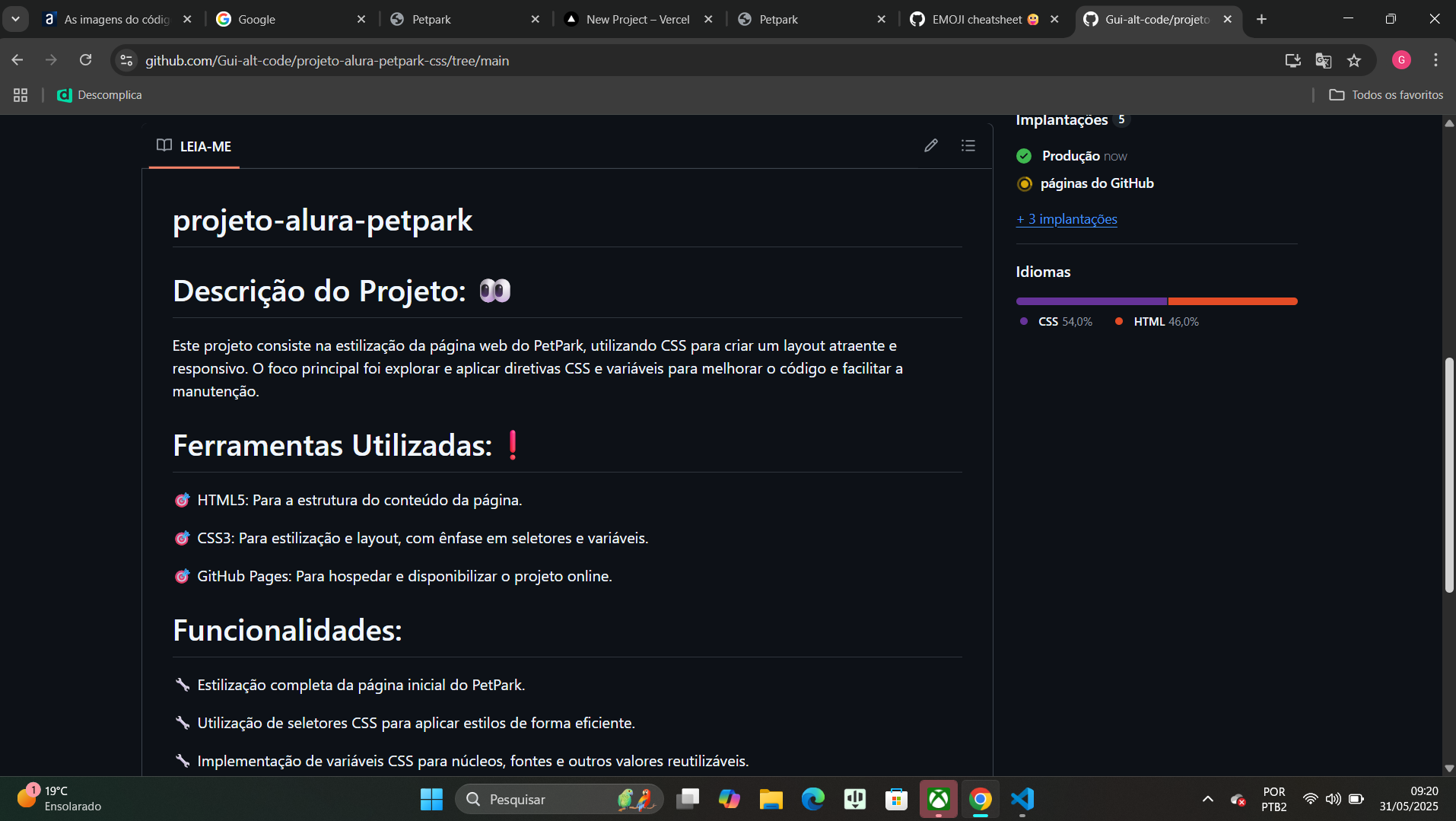Close the Google tab
Screen dimensions: 1456x821
pos(361,19)
